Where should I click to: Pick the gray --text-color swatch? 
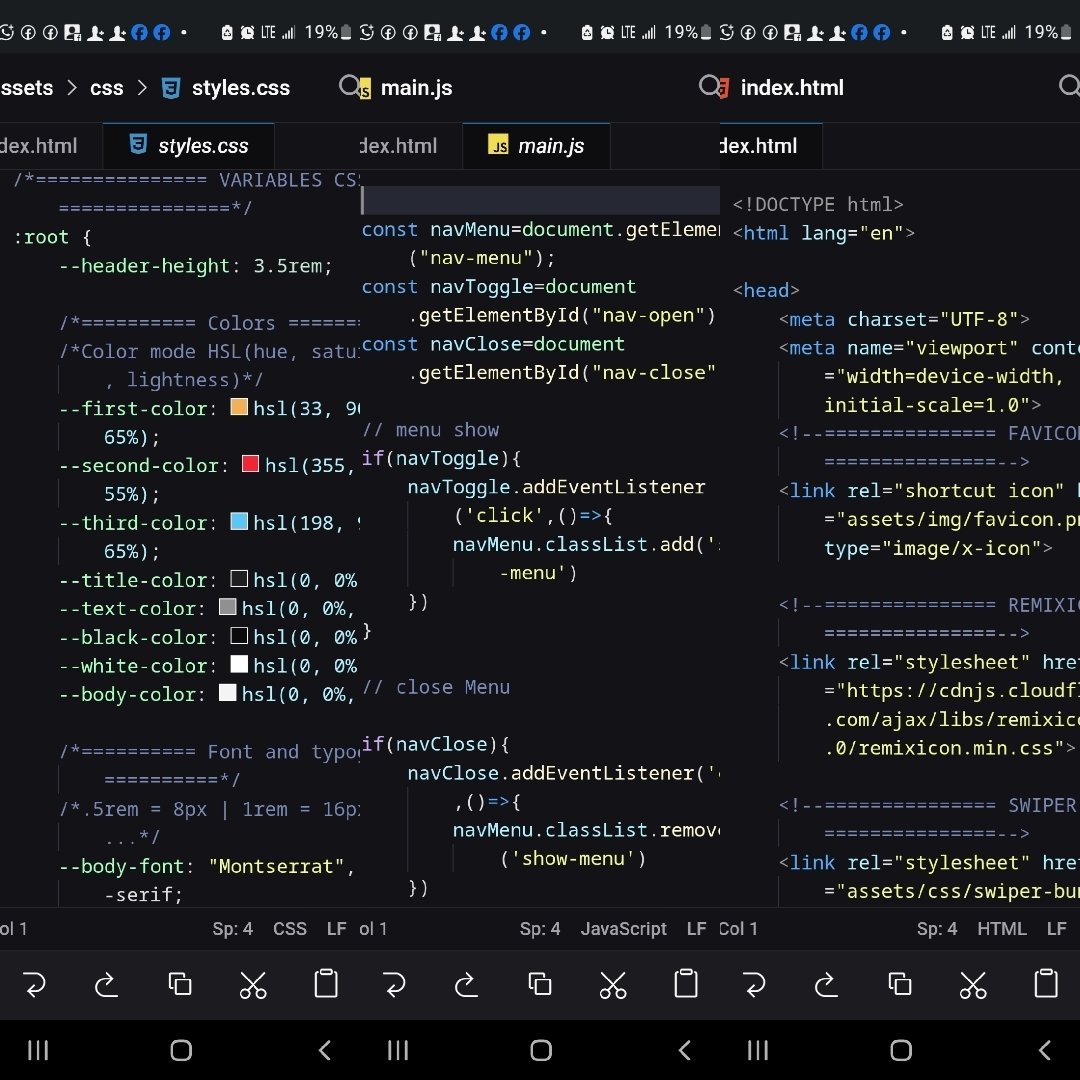point(227,606)
